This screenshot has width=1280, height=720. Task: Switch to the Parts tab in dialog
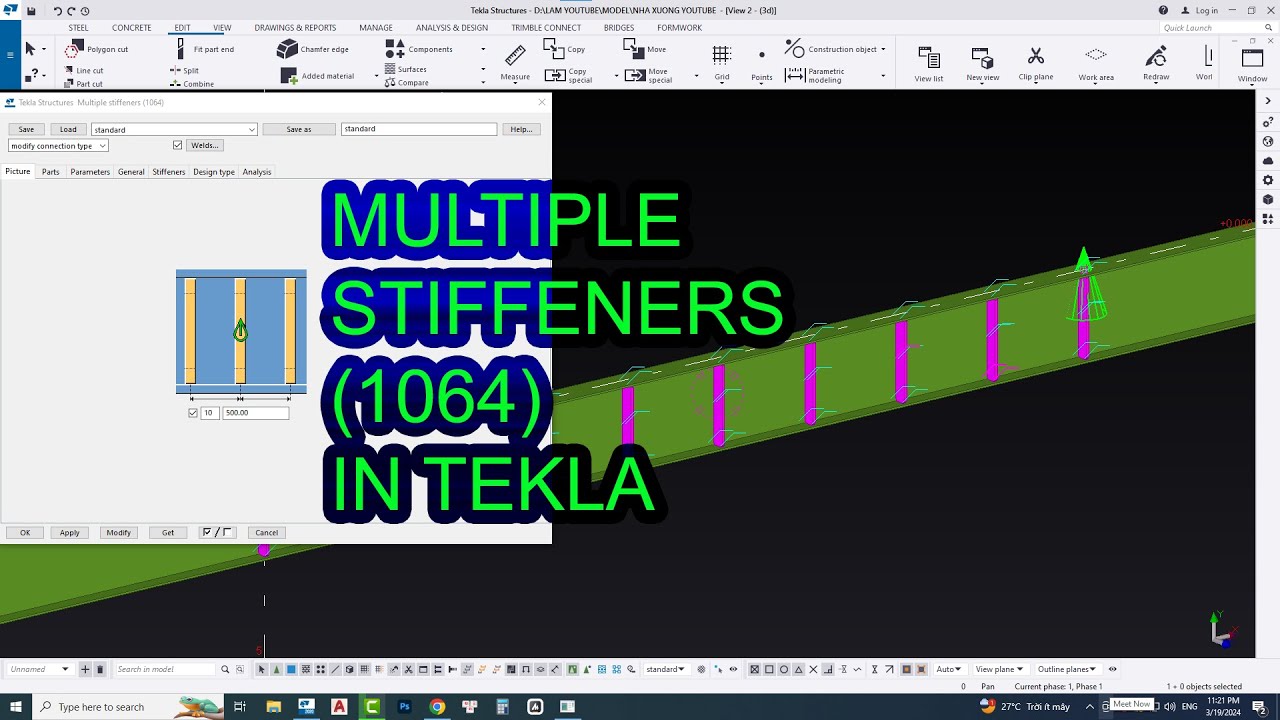(x=50, y=172)
